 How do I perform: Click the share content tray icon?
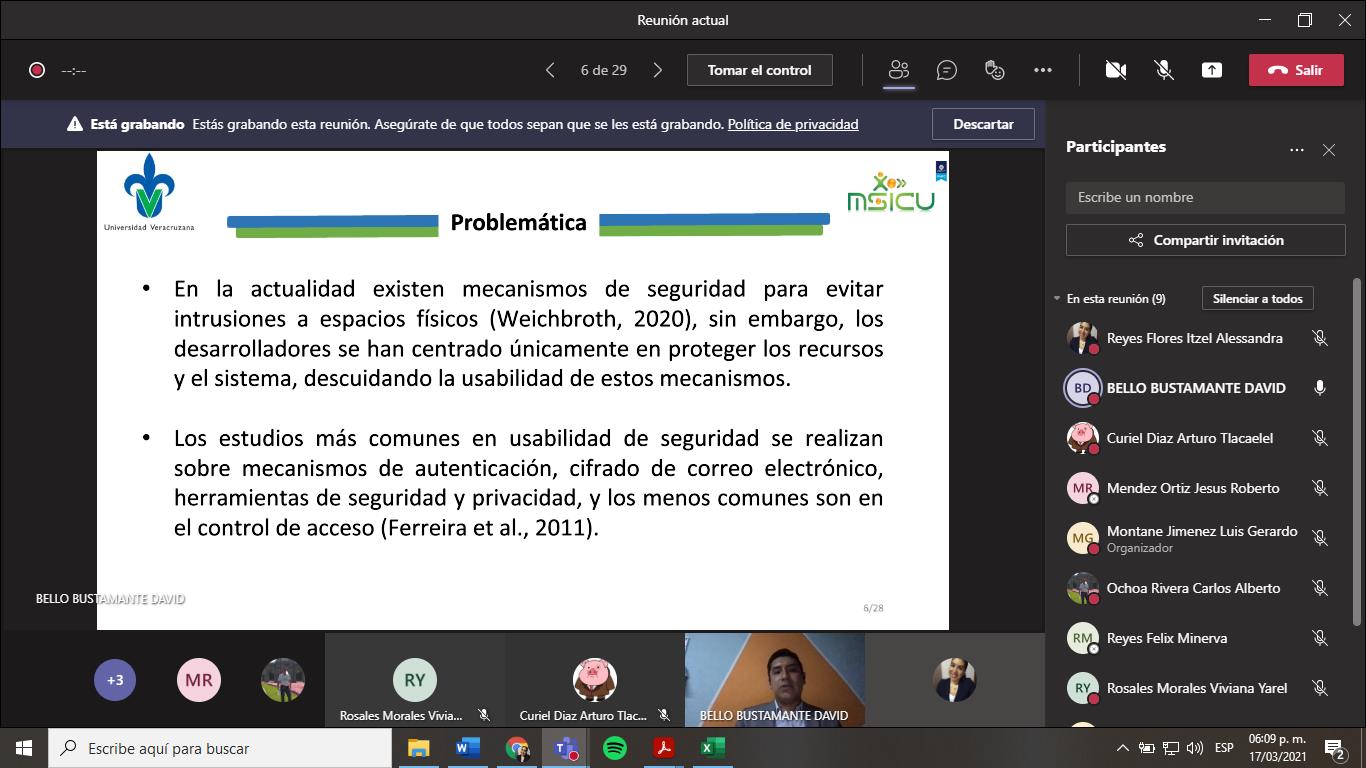tap(1211, 70)
